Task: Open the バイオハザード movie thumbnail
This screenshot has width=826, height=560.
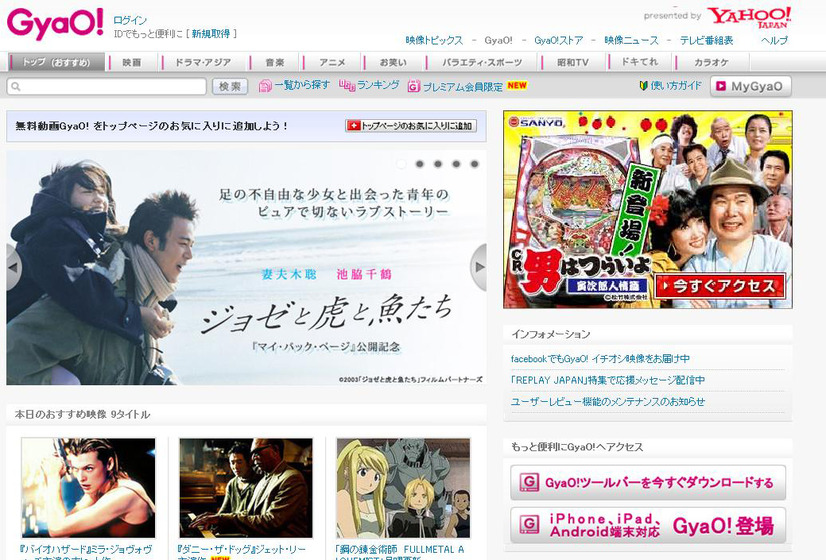Action: pos(88,487)
